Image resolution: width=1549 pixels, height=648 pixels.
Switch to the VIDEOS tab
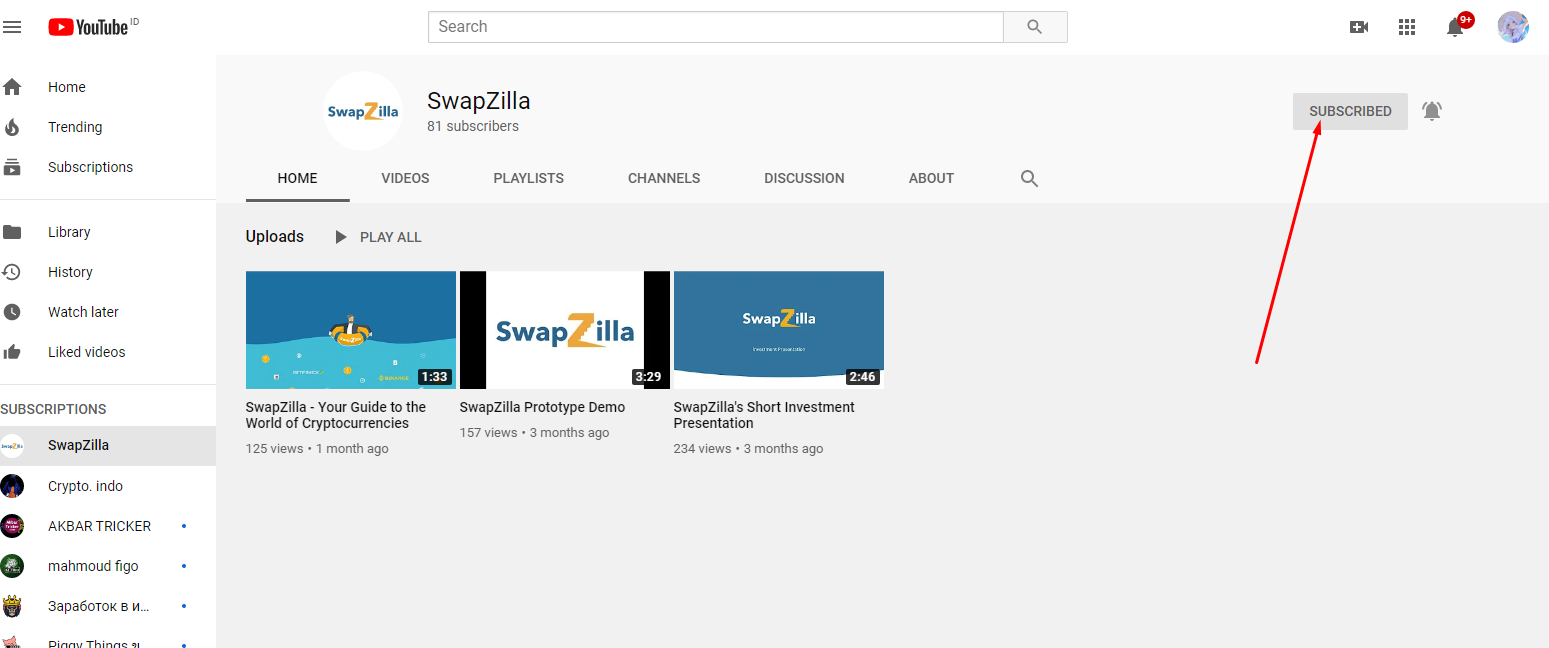(x=405, y=178)
